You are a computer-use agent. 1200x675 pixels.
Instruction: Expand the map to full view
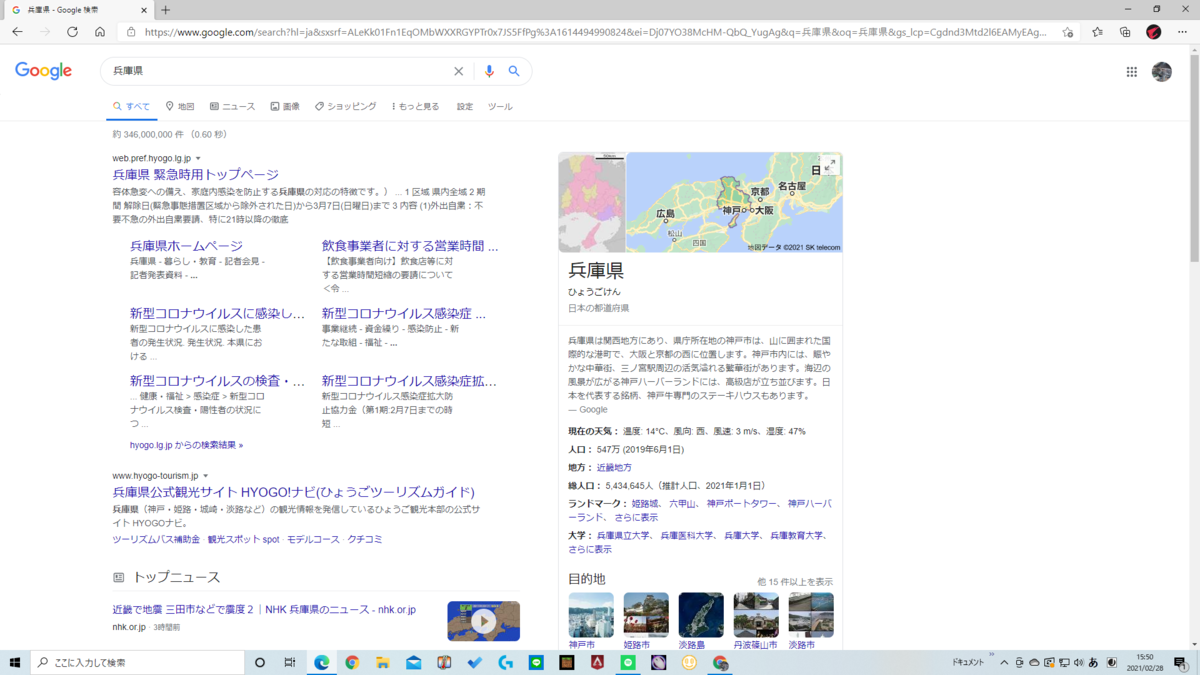tap(829, 165)
